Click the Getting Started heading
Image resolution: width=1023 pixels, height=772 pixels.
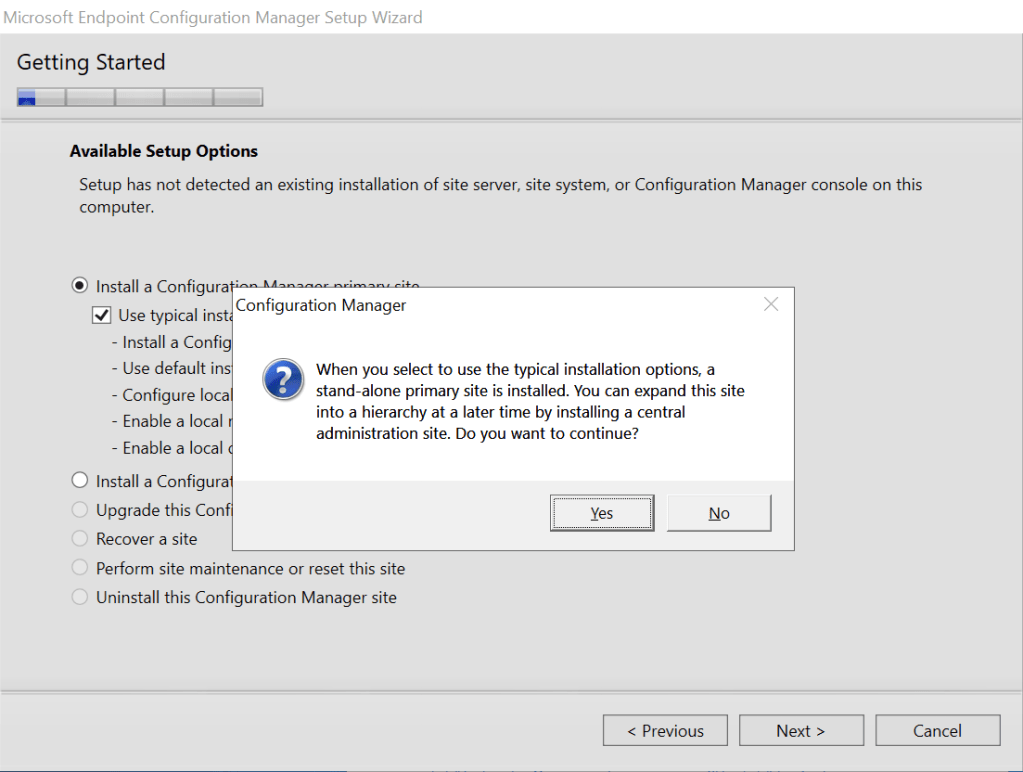pyautogui.click(x=91, y=62)
